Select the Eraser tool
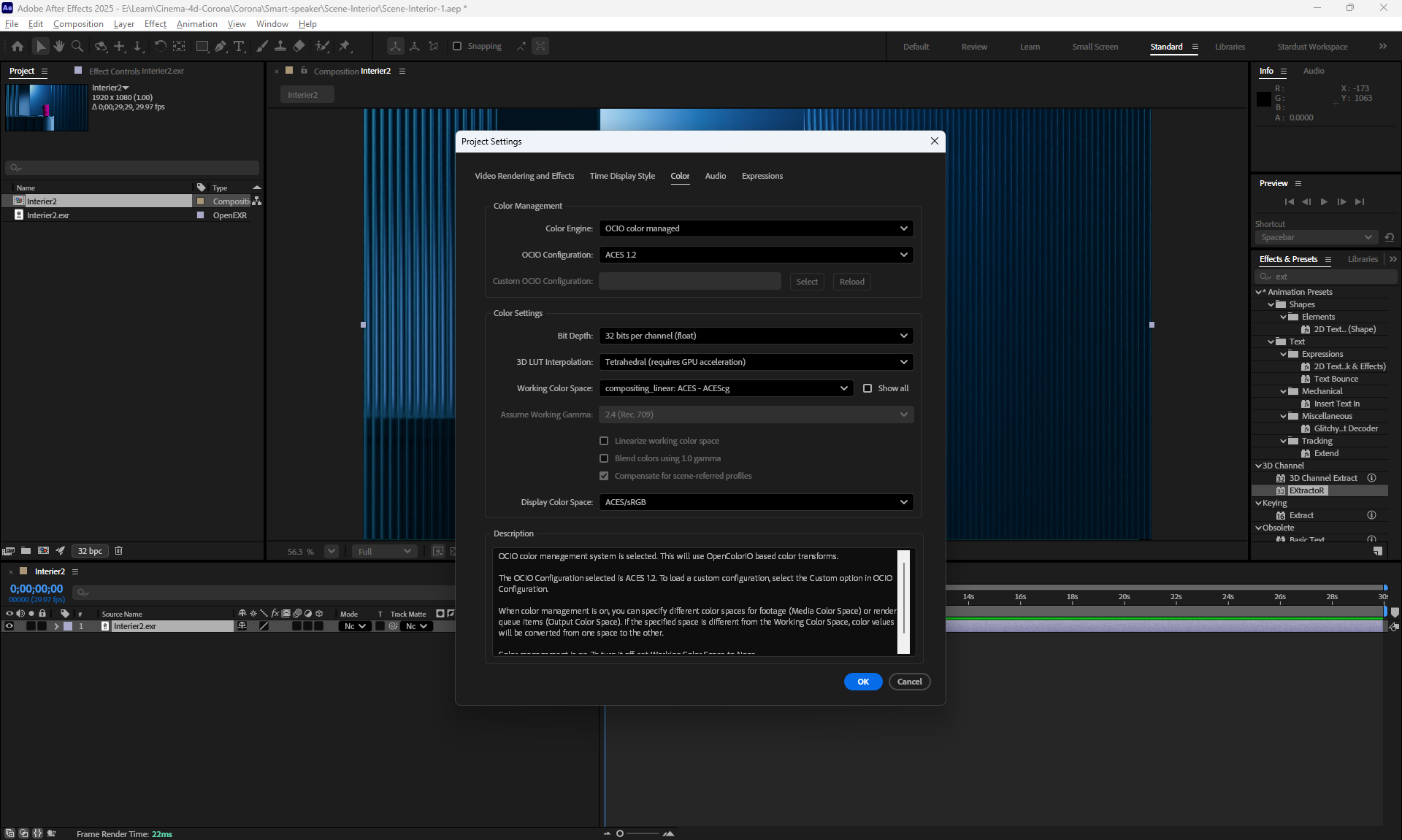This screenshot has width=1402, height=840. (x=299, y=46)
